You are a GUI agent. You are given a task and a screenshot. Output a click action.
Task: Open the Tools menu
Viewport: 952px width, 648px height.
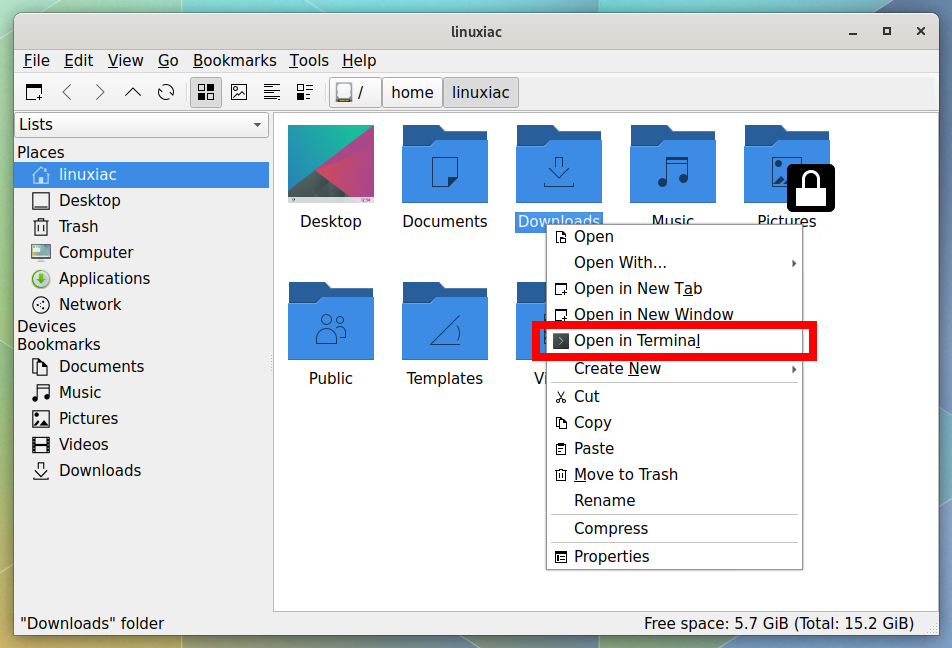pyautogui.click(x=308, y=61)
